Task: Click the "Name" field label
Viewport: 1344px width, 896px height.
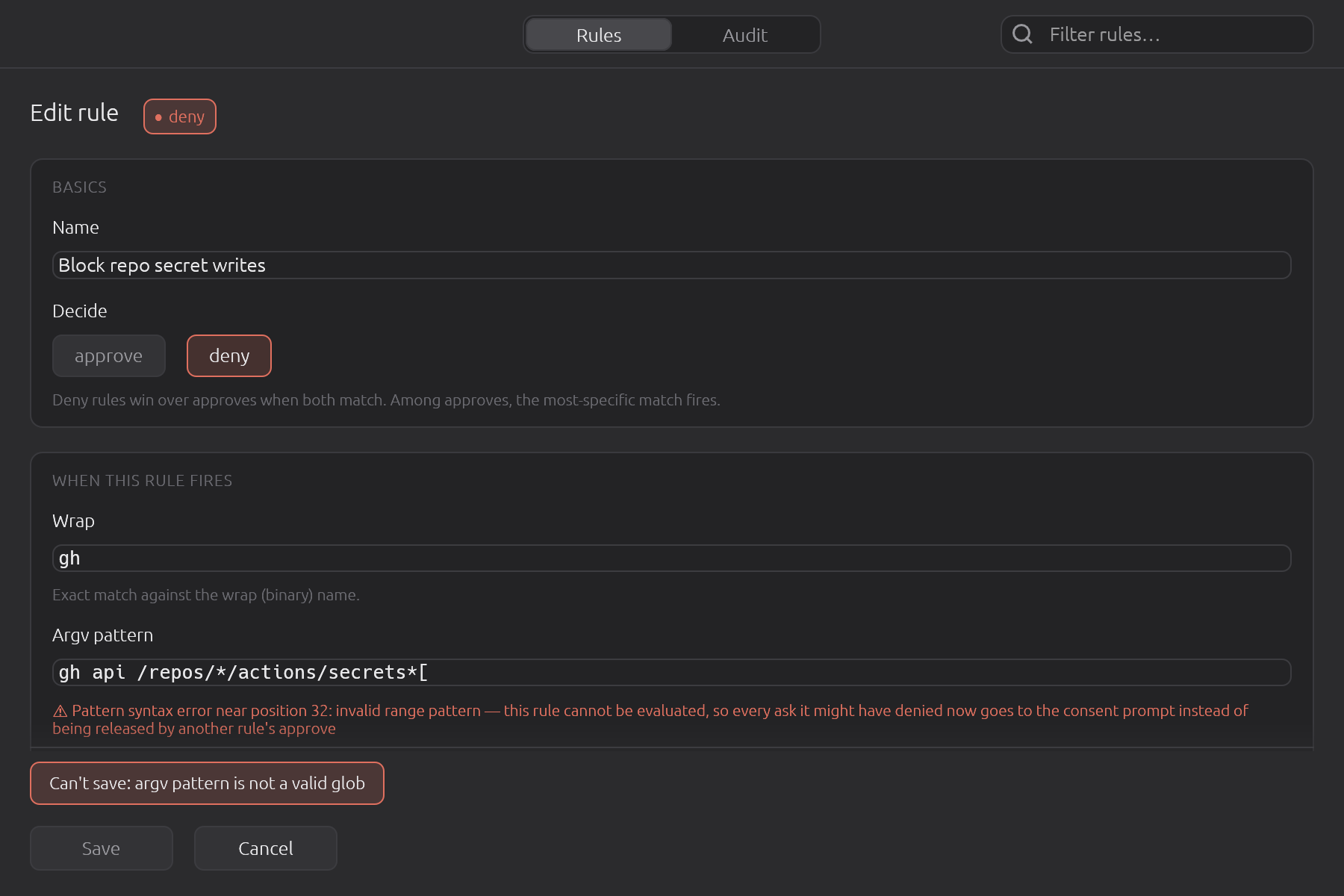Action: (x=75, y=228)
